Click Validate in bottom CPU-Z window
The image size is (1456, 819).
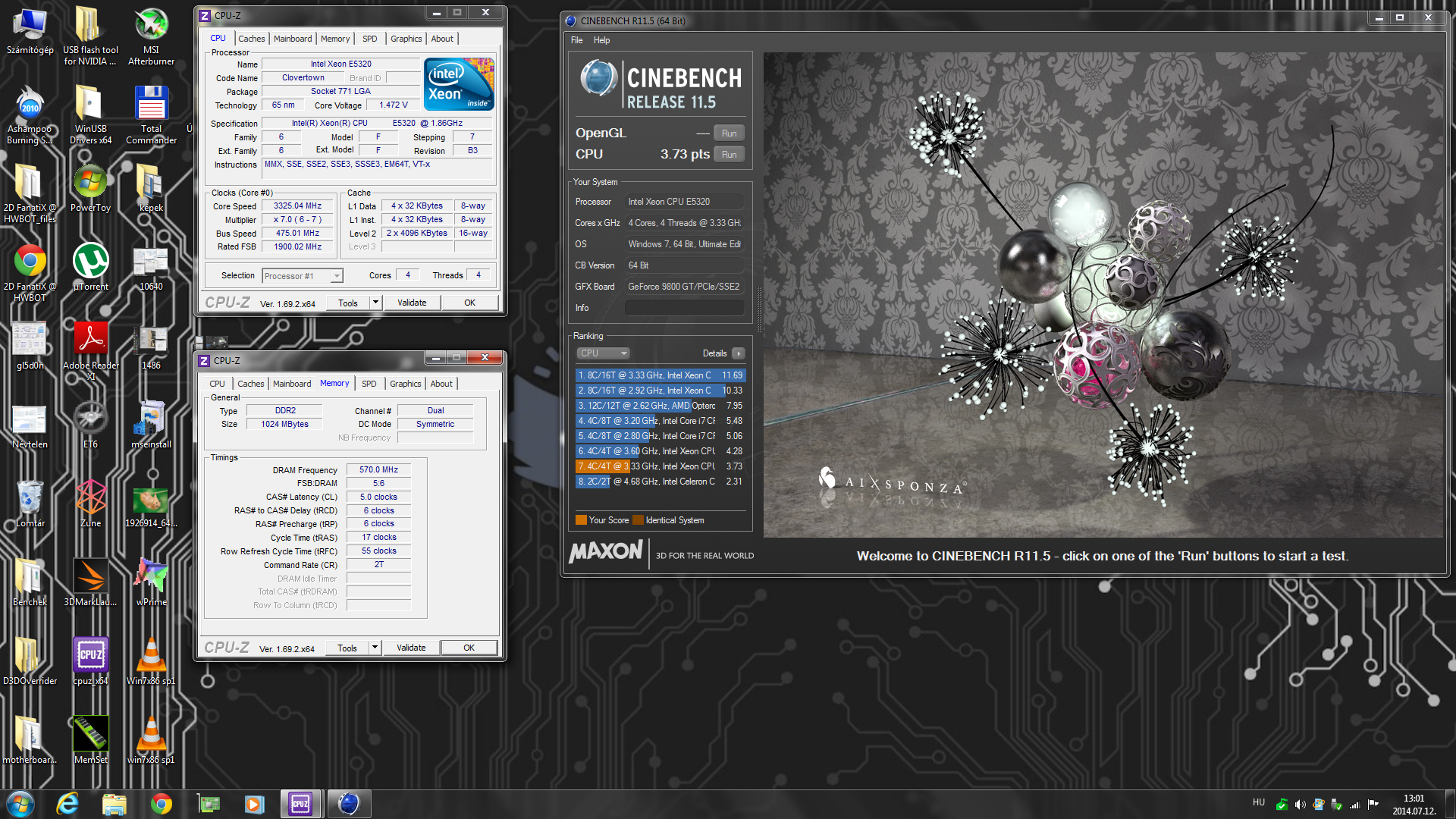[411, 648]
